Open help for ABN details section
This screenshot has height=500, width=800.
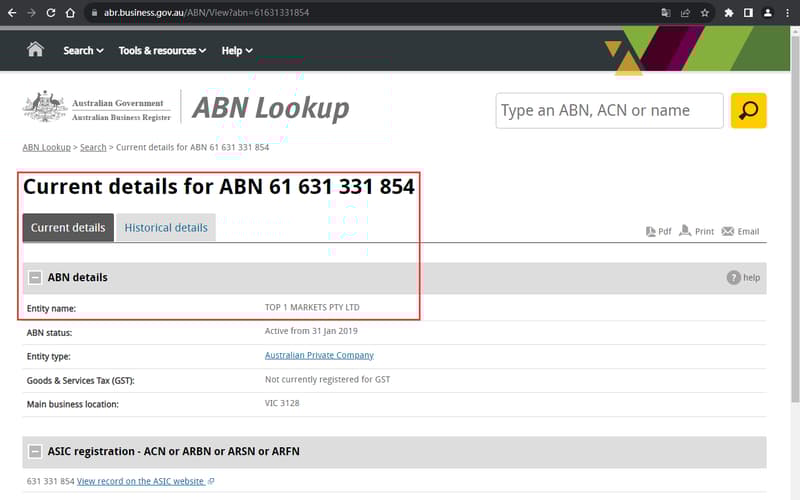(x=743, y=278)
